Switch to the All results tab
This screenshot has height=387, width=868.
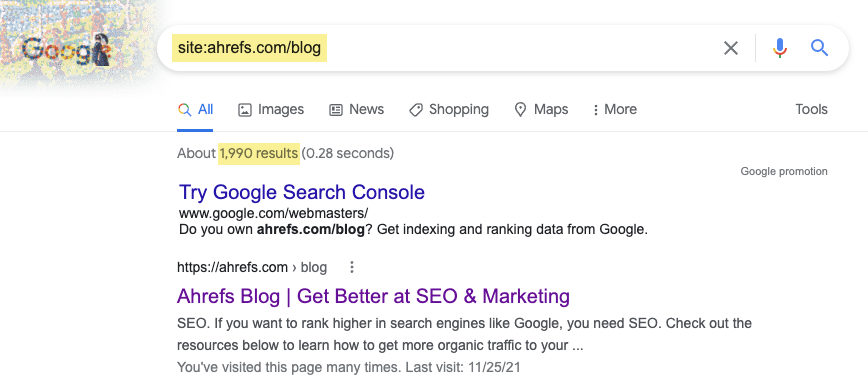(195, 110)
